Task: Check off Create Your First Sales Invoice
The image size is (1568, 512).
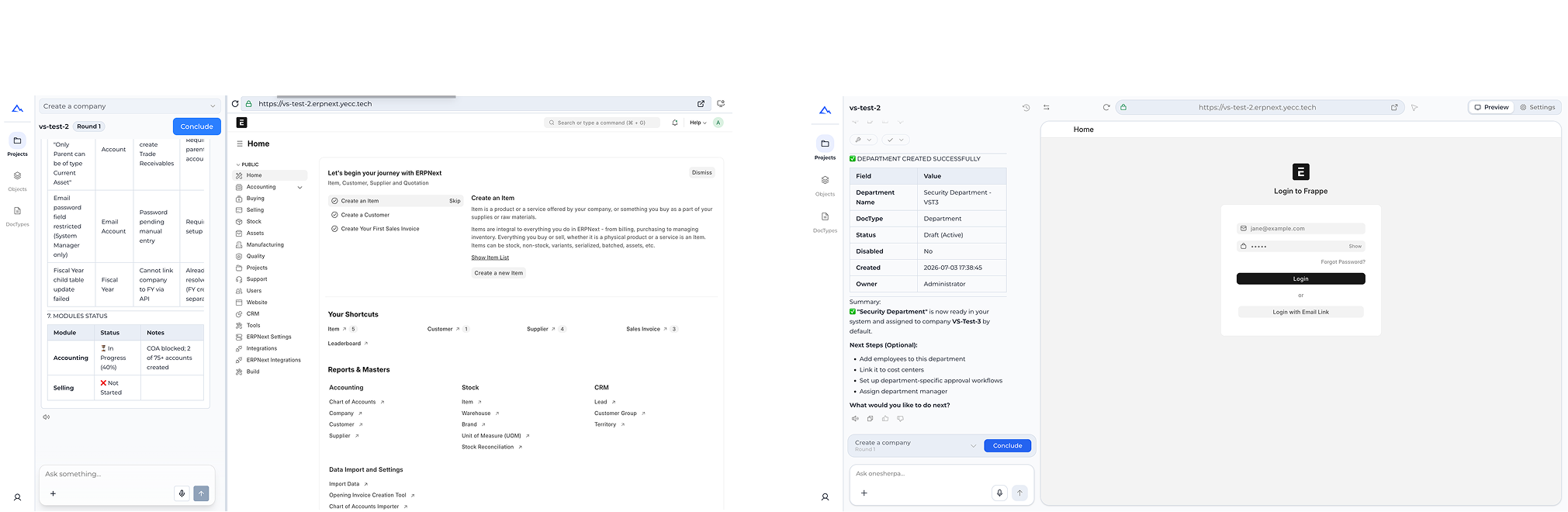Action: tap(334, 229)
